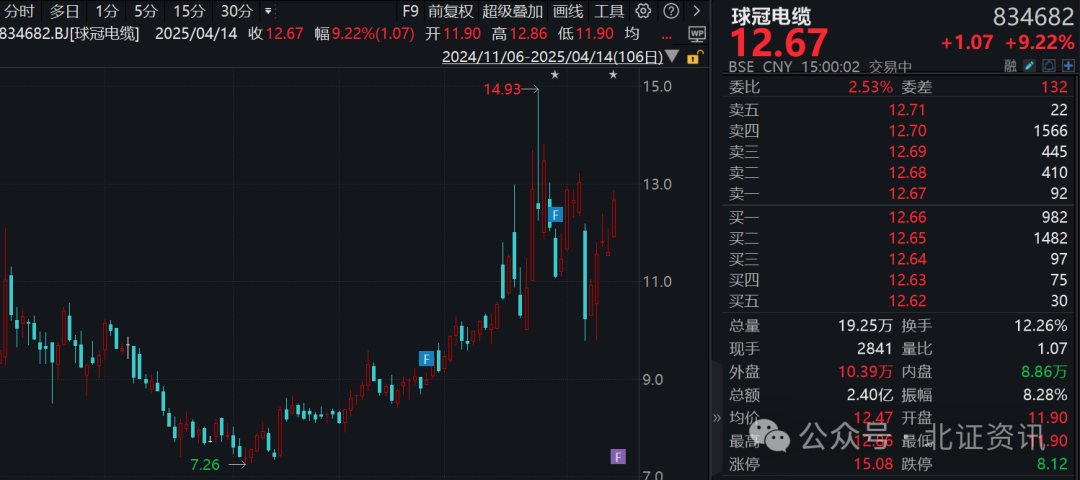Click the 融 margin label

pyautogui.click(x=1010, y=67)
